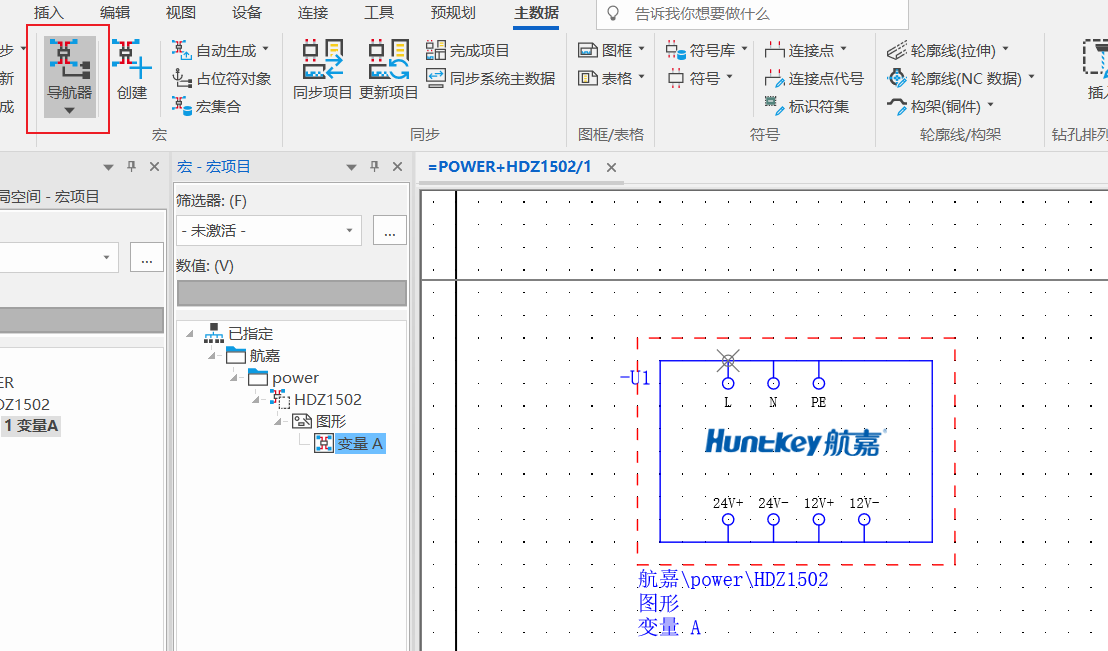Click 同步系统主数据 icon
The height and width of the screenshot is (651, 1108).
click(436, 78)
